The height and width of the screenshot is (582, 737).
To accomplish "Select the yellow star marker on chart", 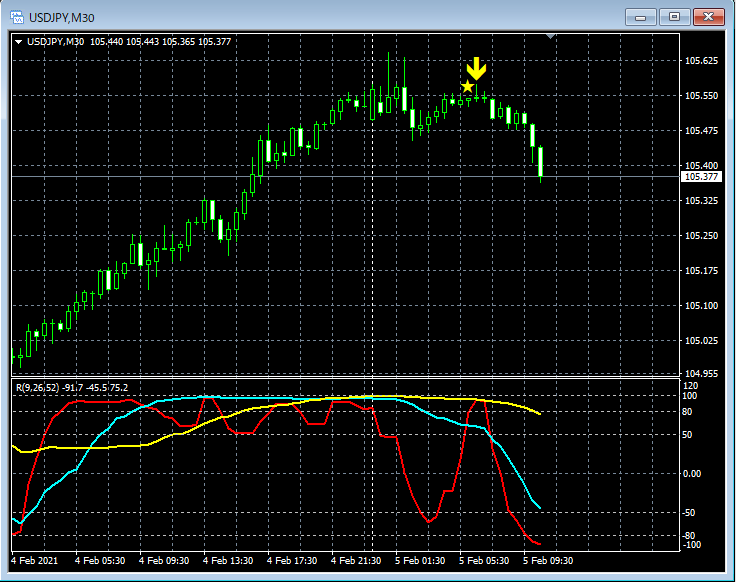I will [468, 87].
